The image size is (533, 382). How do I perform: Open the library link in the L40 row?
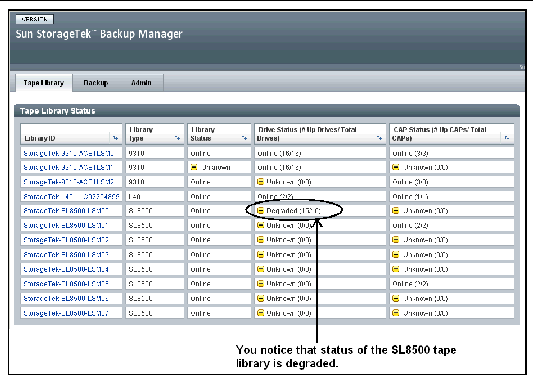pos(71,196)
